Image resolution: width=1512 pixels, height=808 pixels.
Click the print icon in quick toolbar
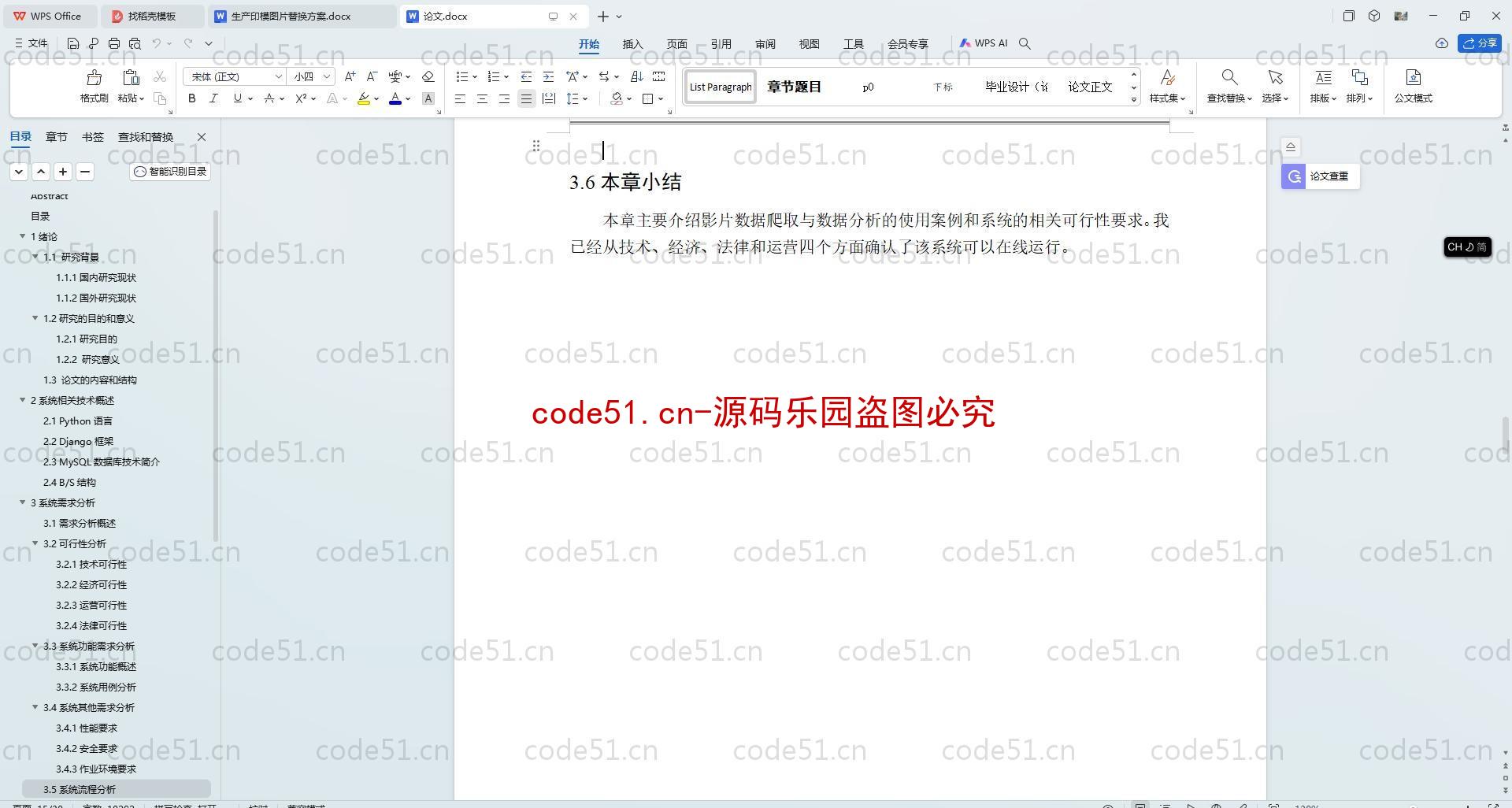114,43
